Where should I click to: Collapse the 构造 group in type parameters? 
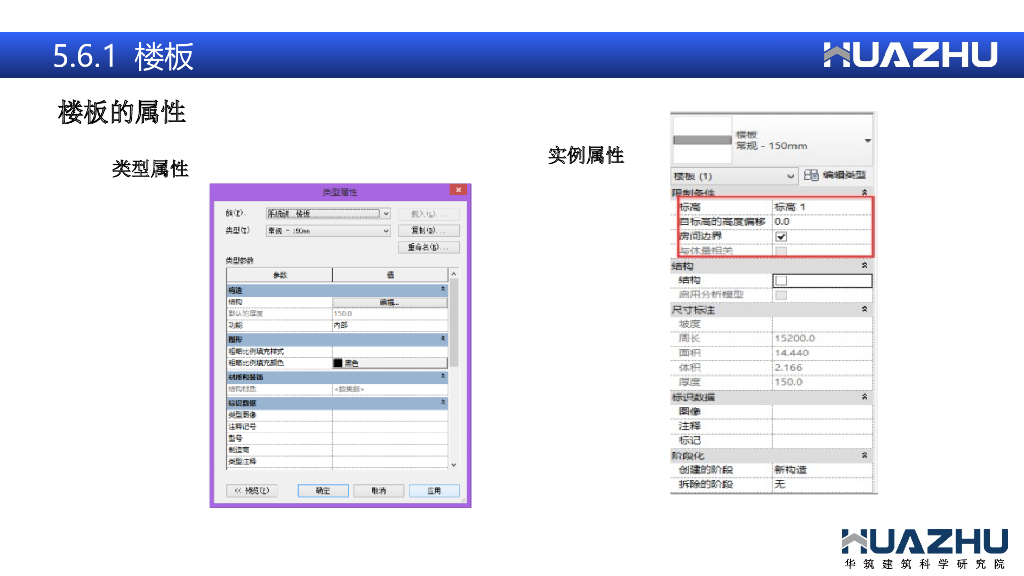442,289
